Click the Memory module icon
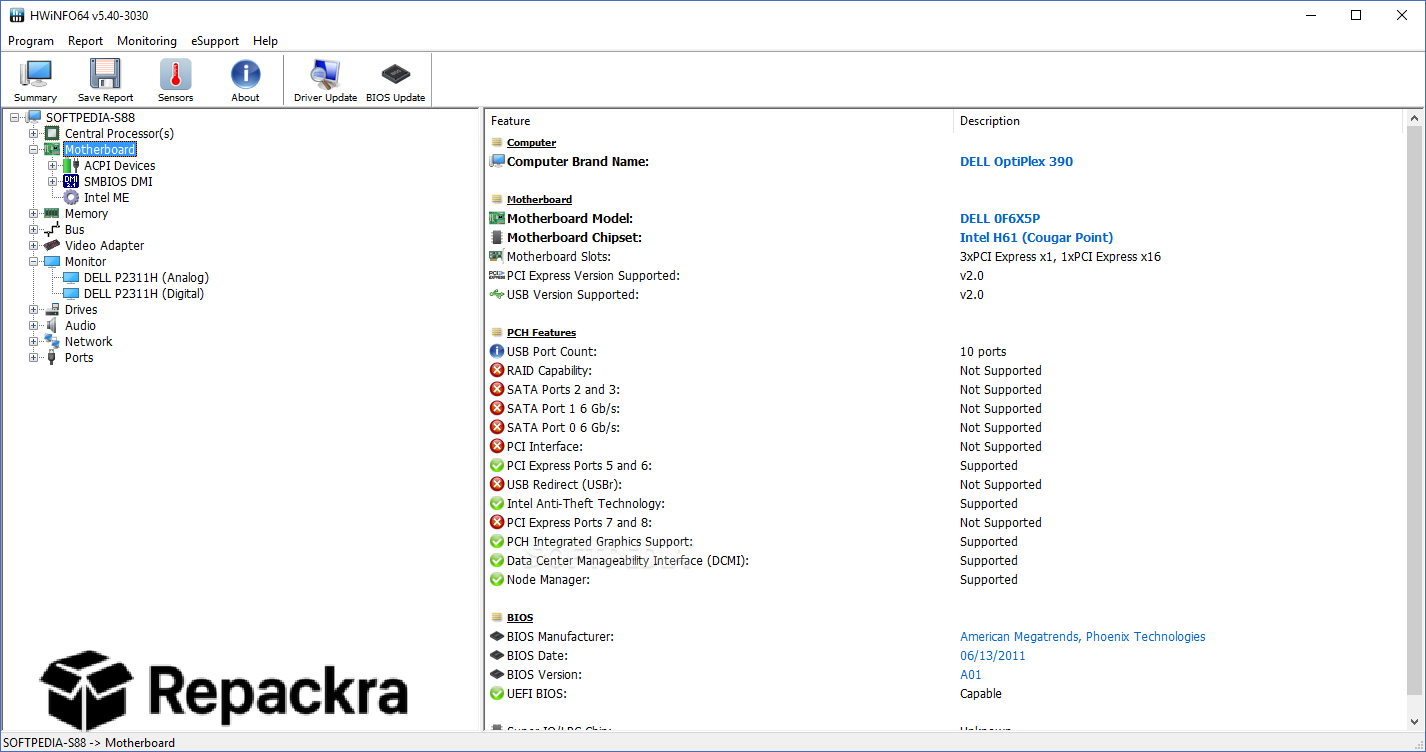 52,214
